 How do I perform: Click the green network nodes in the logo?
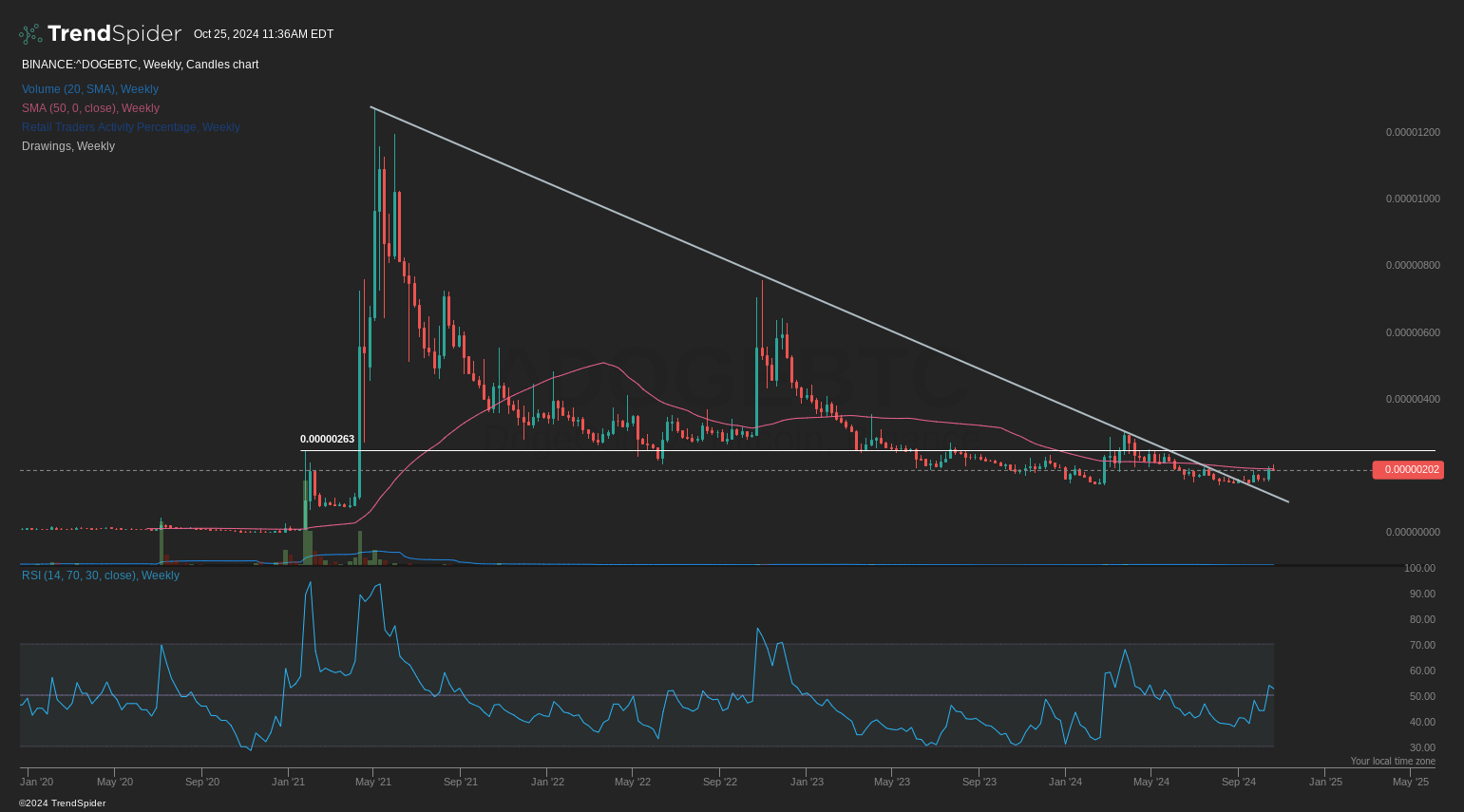point(29,33)
